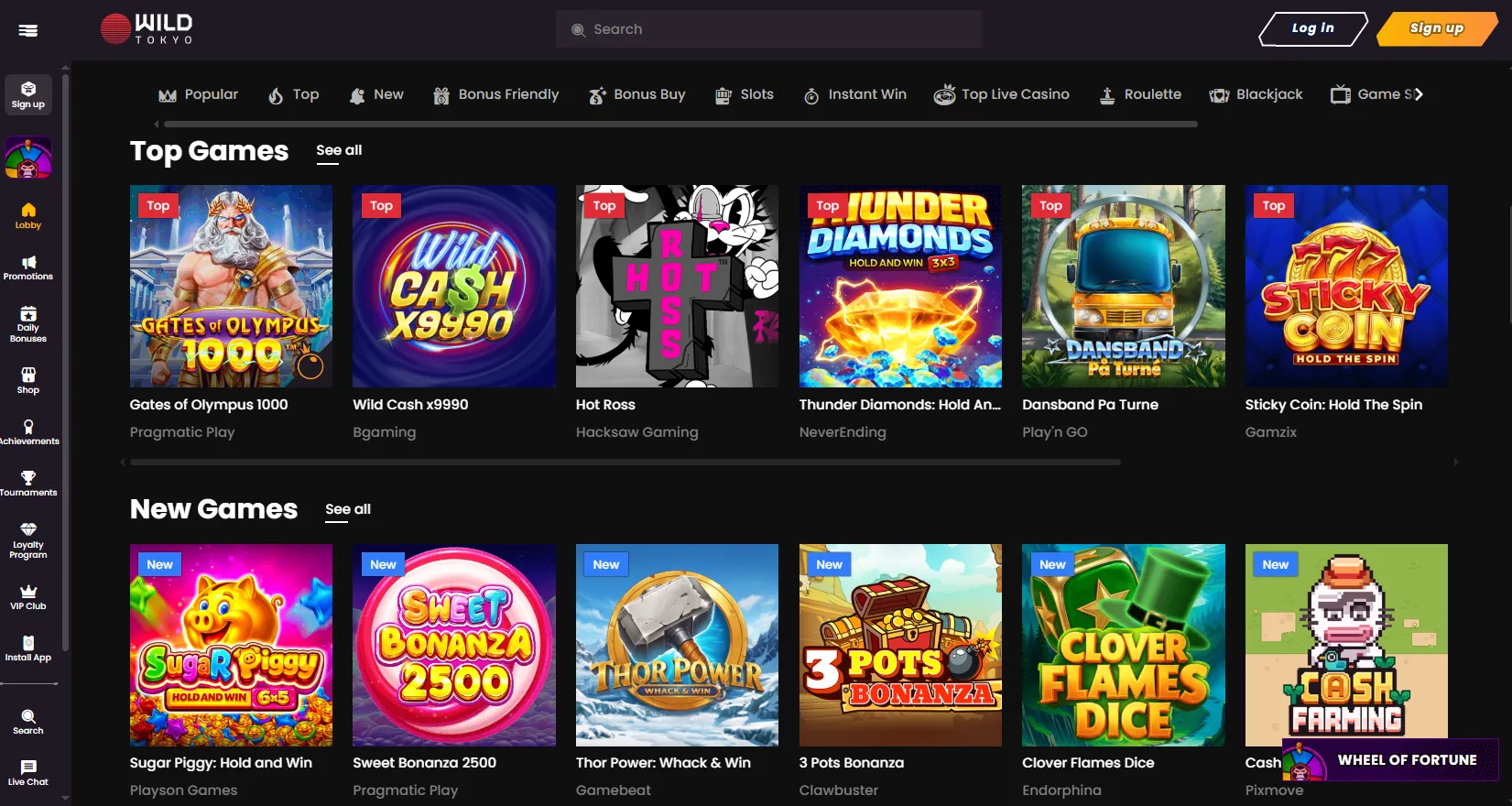Focus the Search input field

tap(768, 29)
